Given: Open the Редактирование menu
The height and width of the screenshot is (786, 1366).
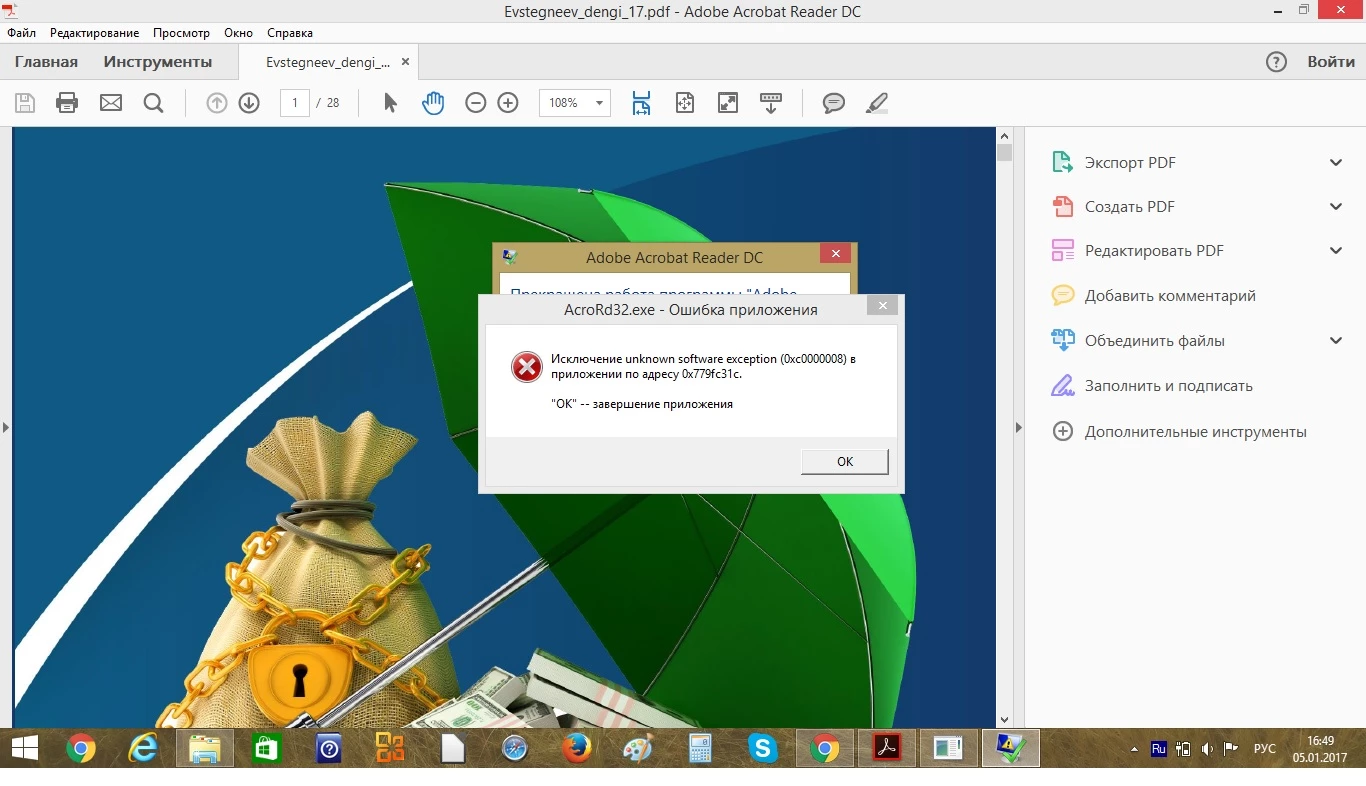Looking at the screenshot, I should coord(95,33).
